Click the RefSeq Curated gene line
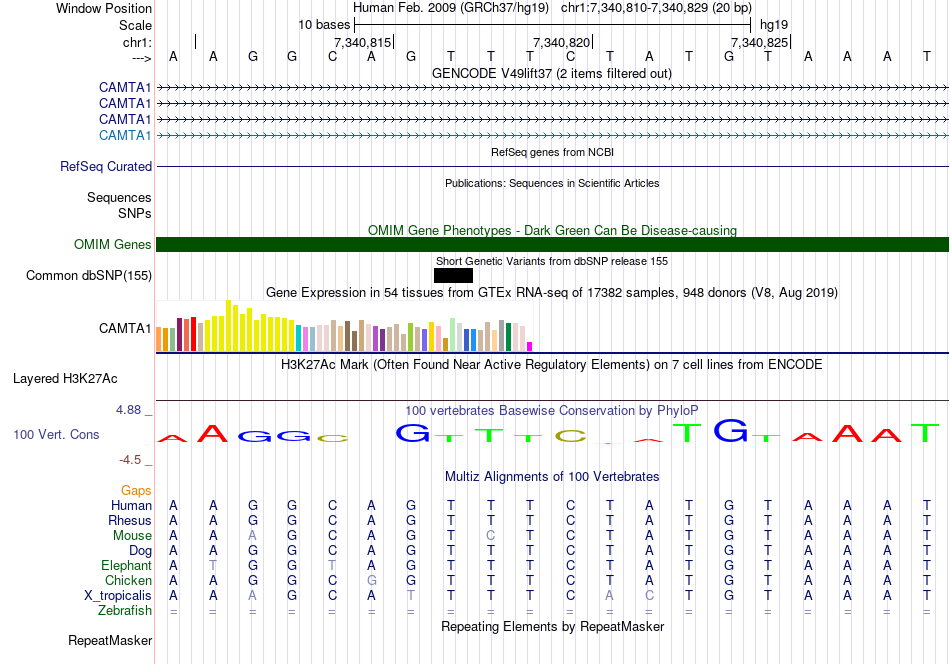This screenshot has width=950, height=664. [552, 167]
